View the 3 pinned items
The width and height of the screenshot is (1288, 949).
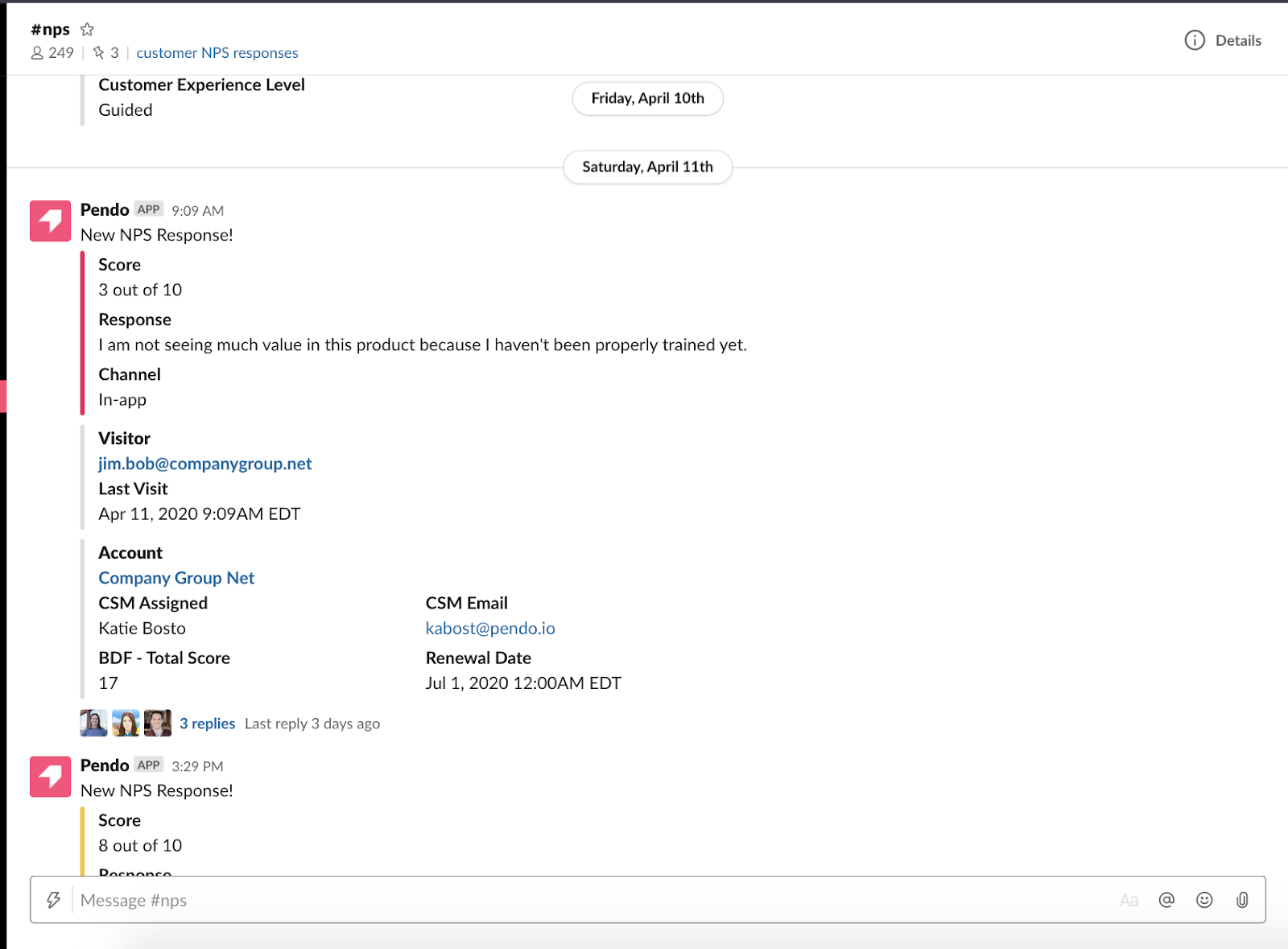click(106, 53)
